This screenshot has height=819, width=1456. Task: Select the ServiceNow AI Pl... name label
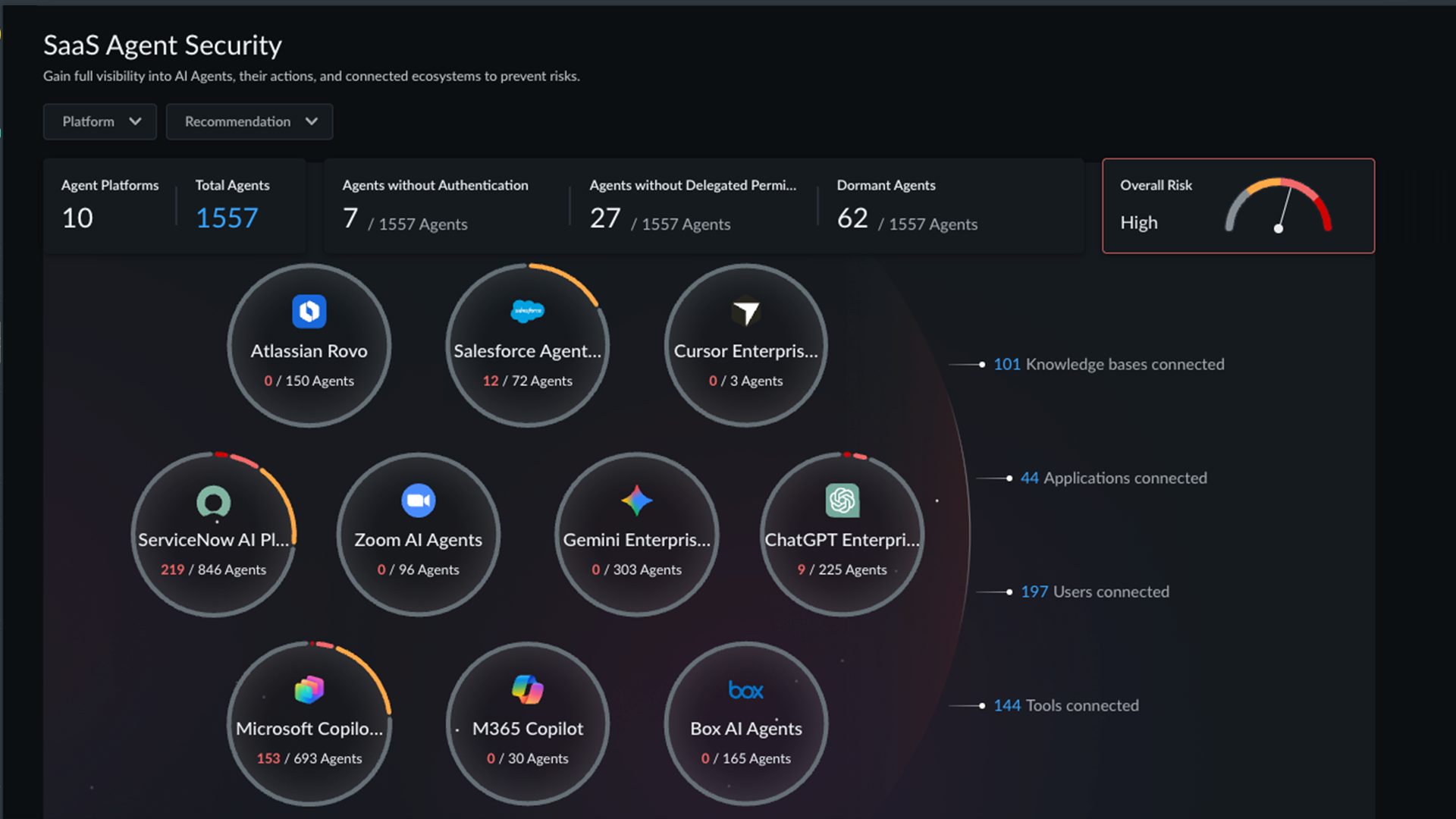coord(214,540)
